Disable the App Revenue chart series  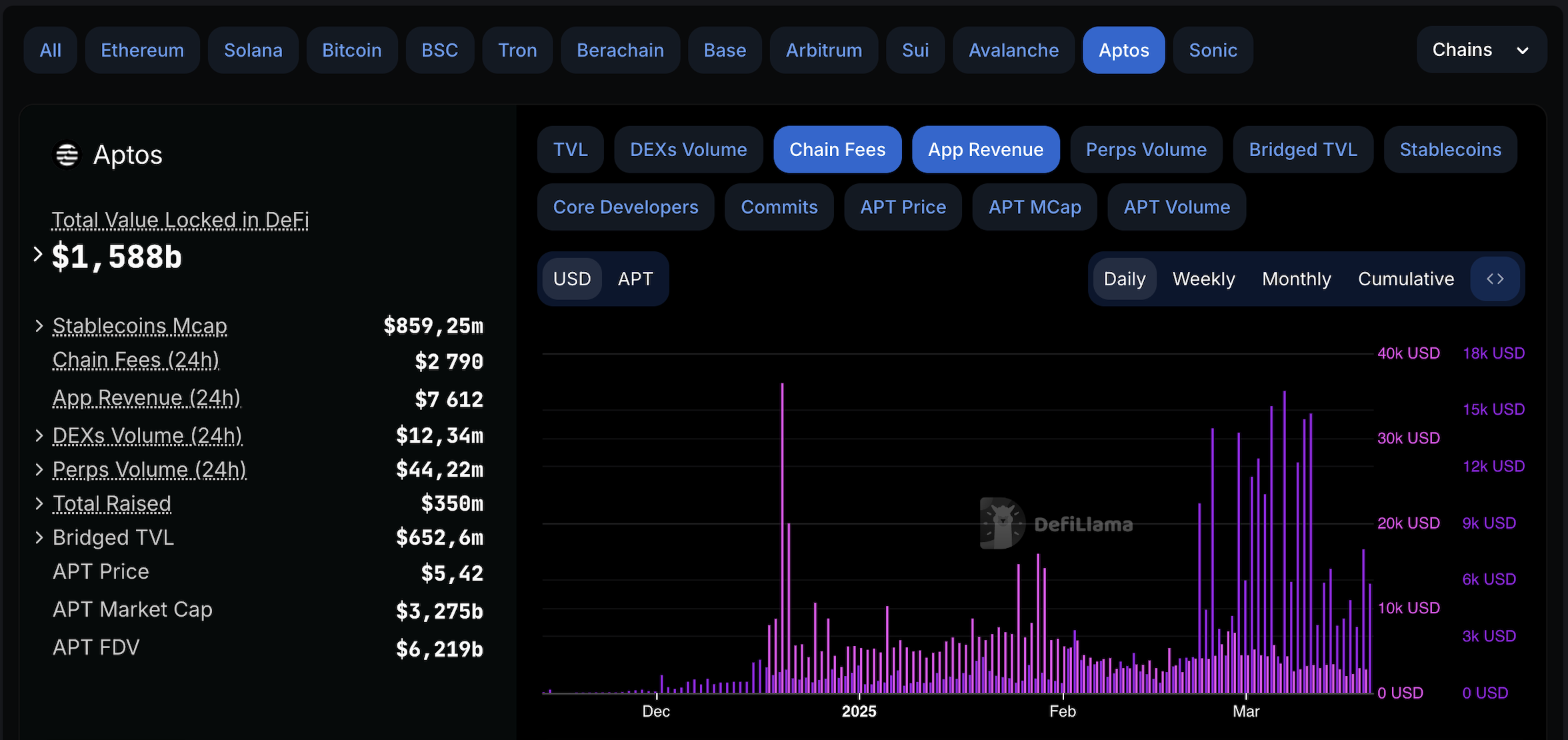[985, 150]
